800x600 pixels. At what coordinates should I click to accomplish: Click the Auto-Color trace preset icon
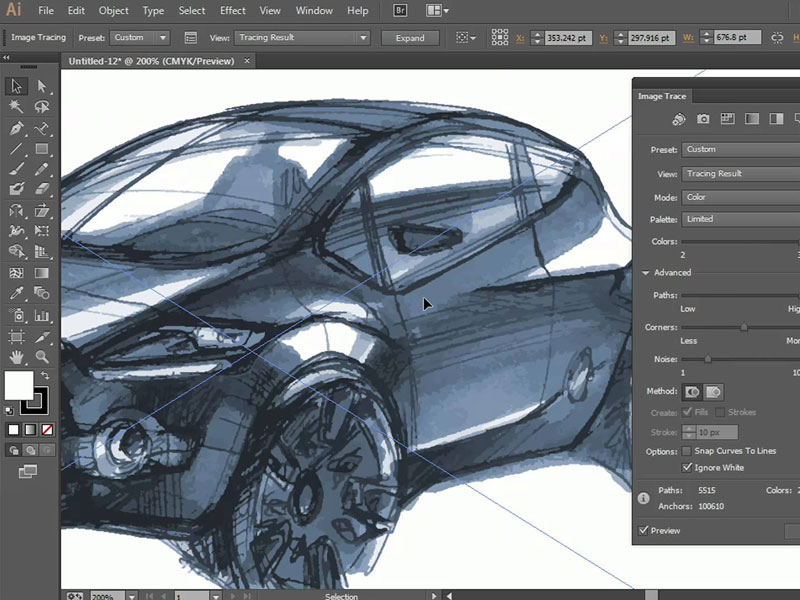[x=679, y=119]
